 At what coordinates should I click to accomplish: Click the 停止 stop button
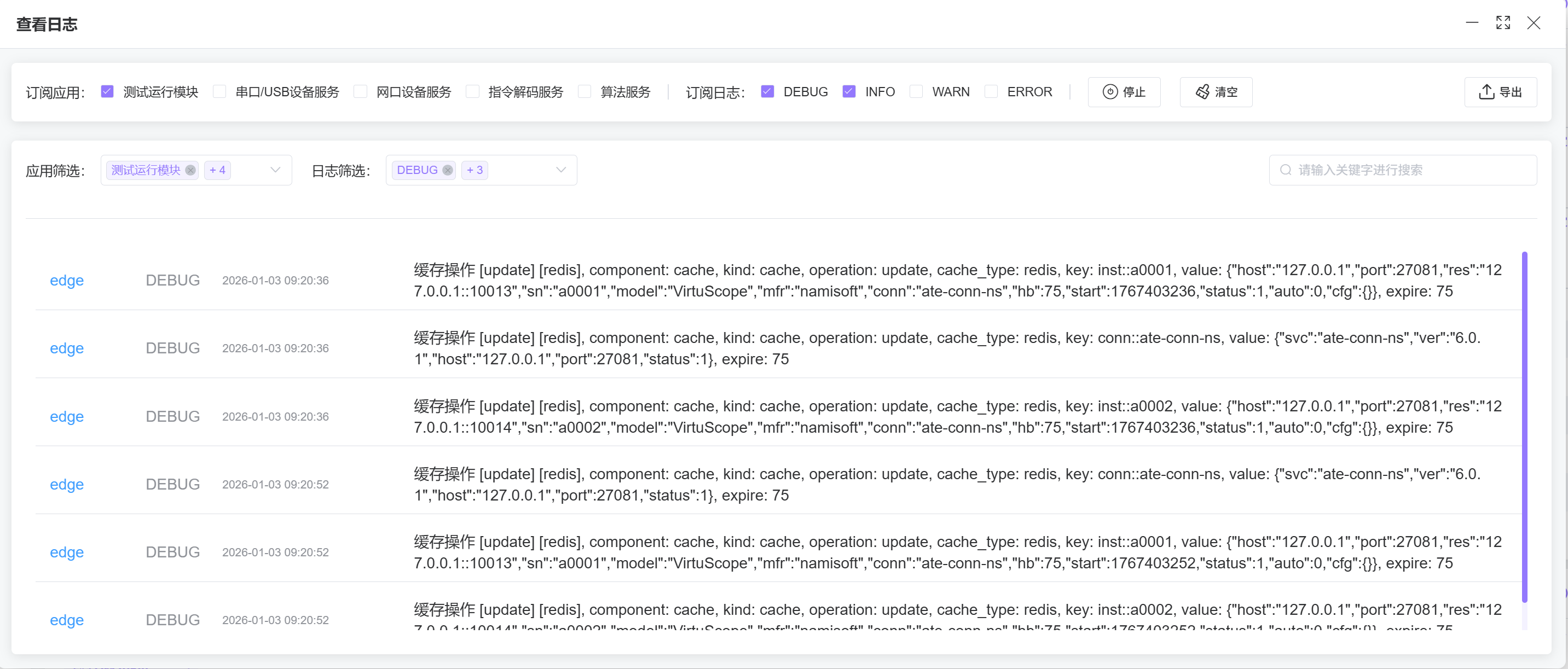(x=1124, y=92)
